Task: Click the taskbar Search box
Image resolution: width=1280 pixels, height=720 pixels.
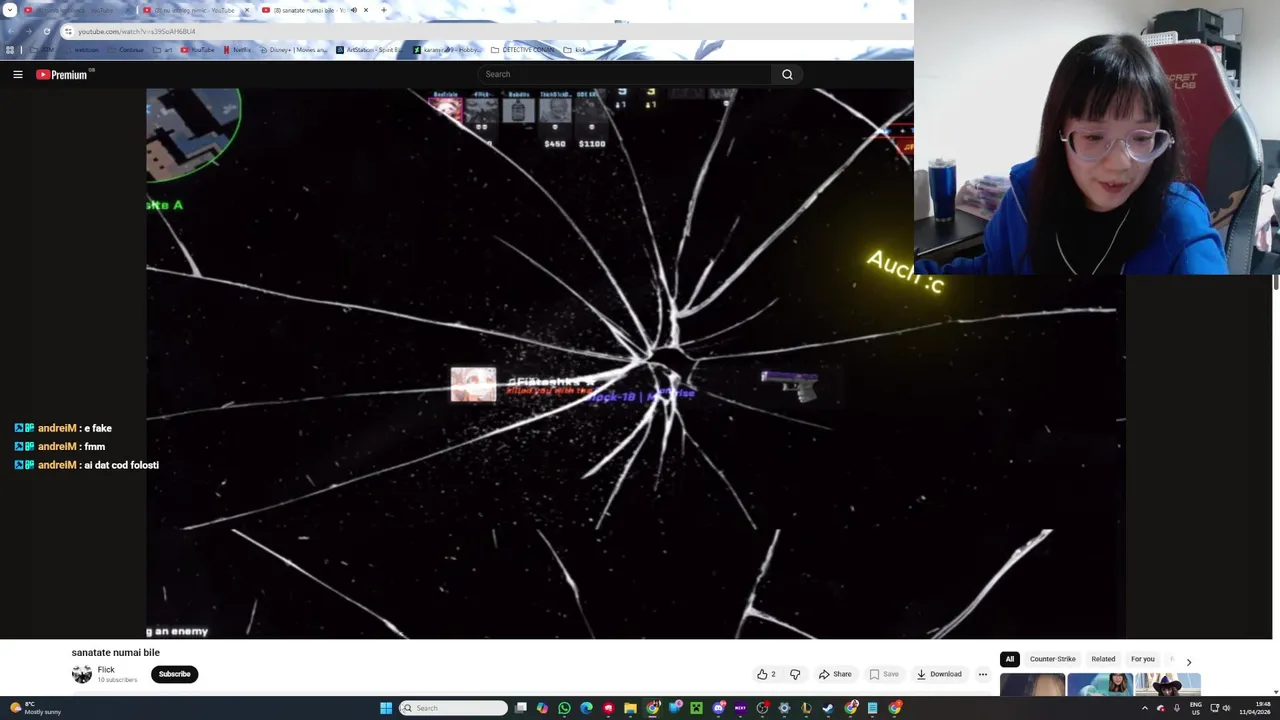Action: click(x=454, y=708)
